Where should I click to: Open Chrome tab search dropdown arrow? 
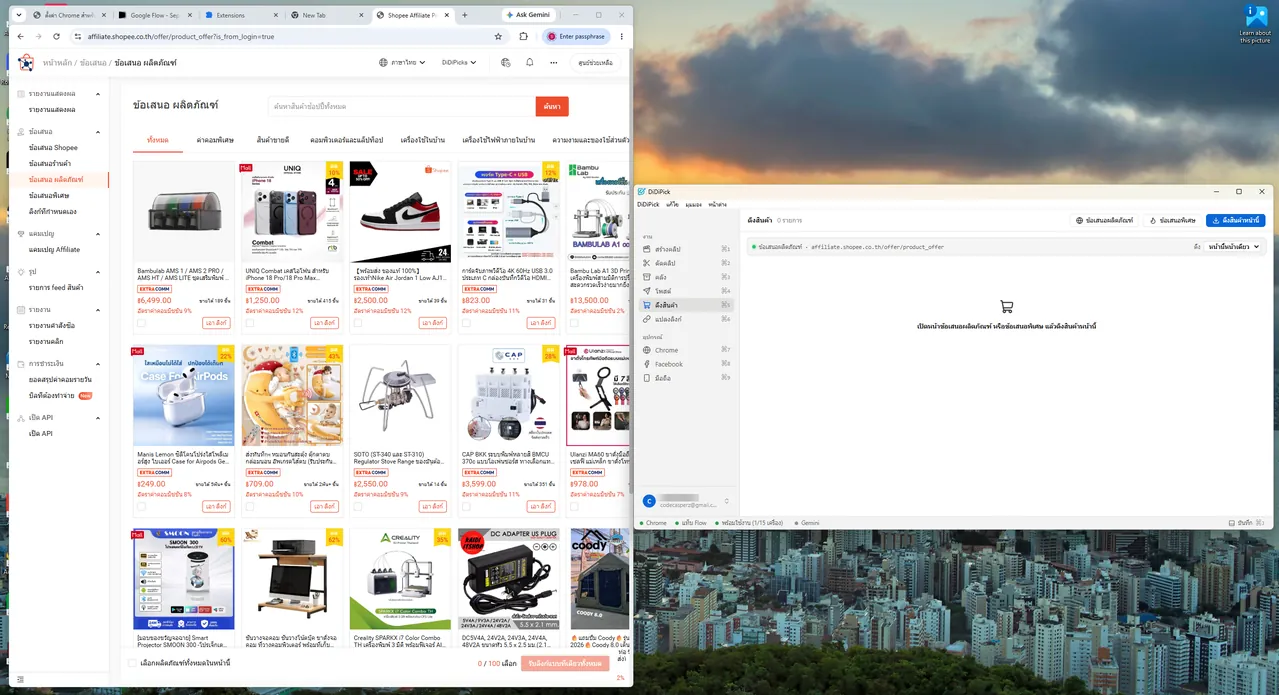(21, 15)
